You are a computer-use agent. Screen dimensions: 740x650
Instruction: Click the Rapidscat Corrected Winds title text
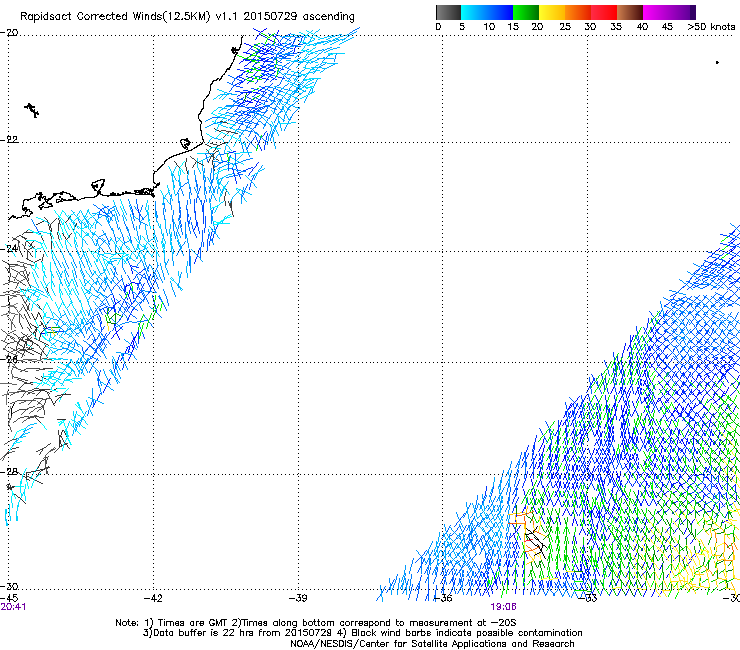point(187,17)
